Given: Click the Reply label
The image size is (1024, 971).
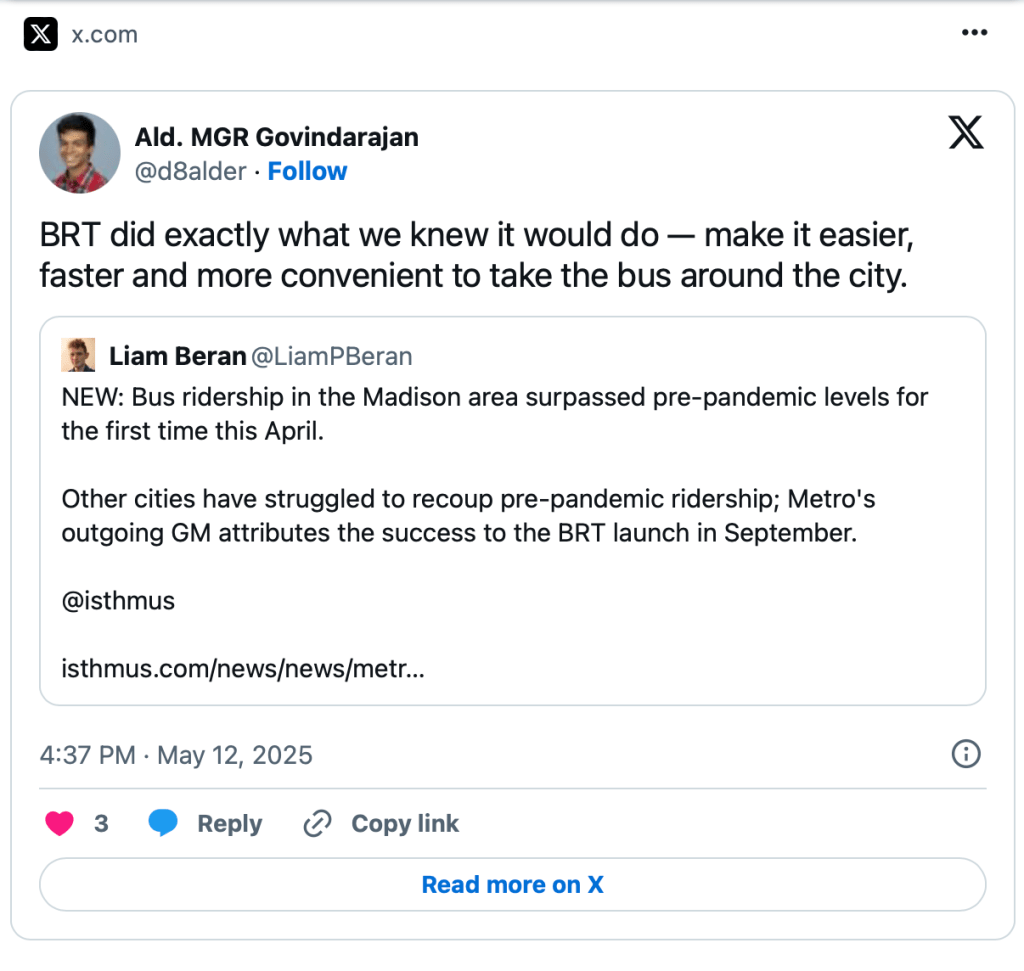Looking at the screenshot, I should tap(229, 824).
